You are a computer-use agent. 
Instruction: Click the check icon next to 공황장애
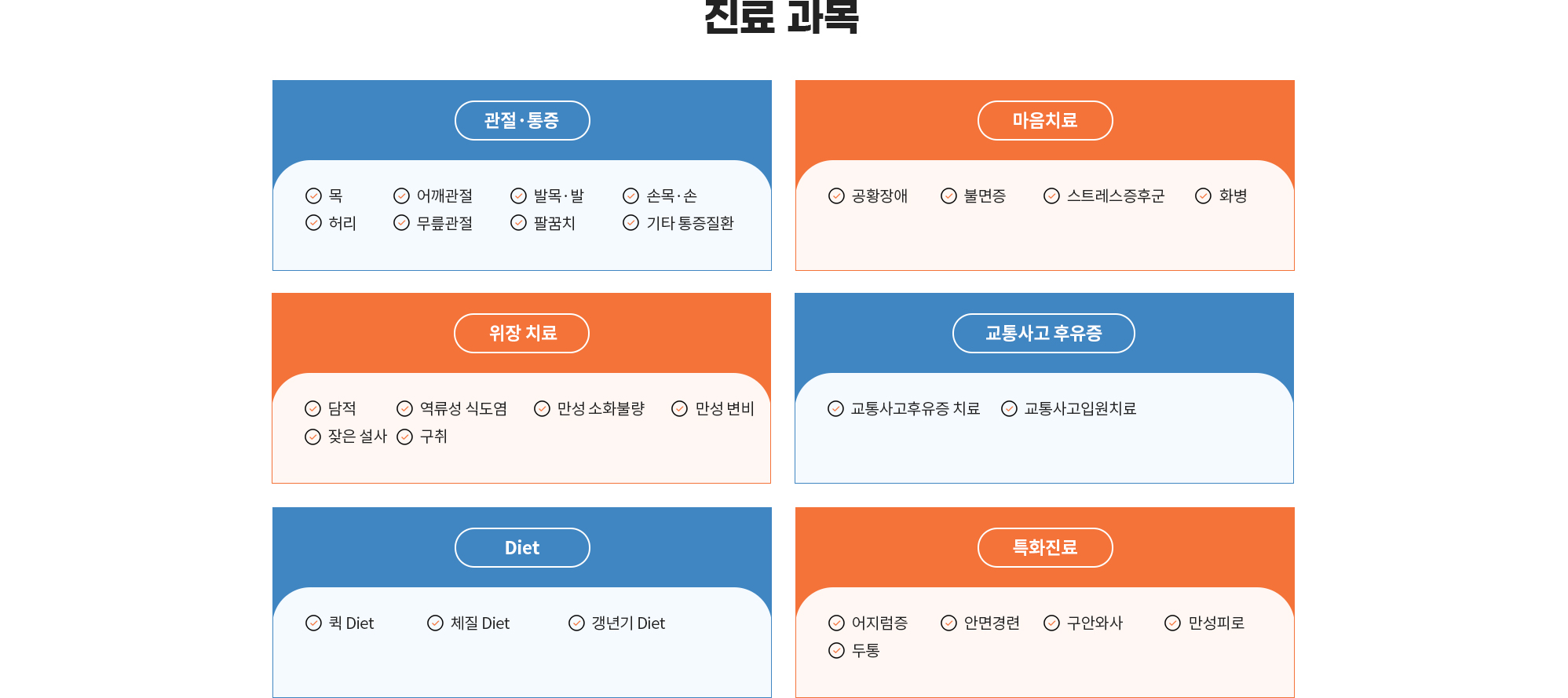836,196
